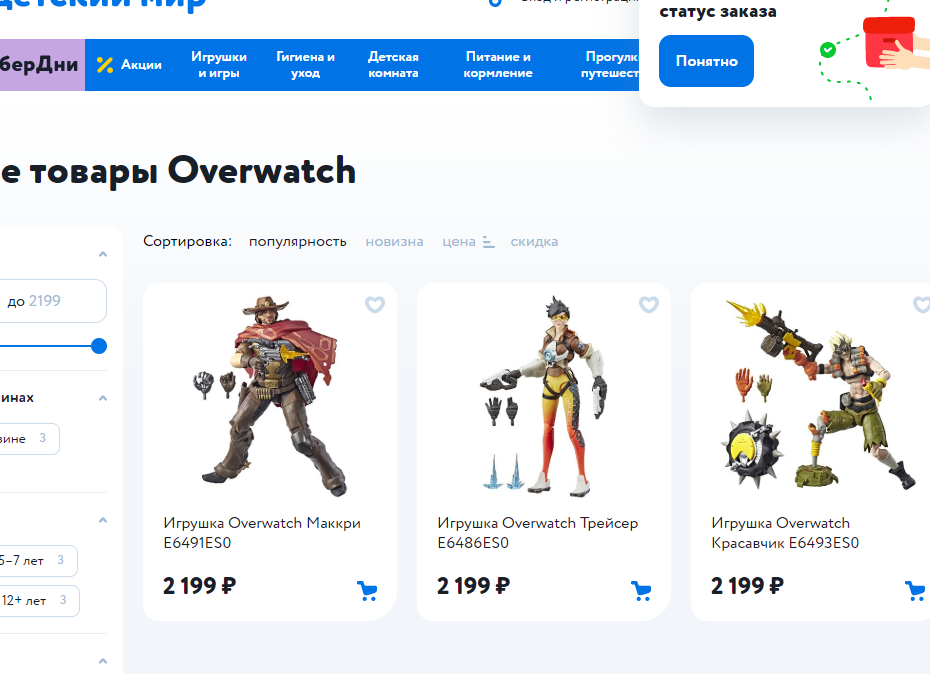Favorite the Красавчик figure heart icon
Screen dimensions: 930x674
tap(921, 304)
